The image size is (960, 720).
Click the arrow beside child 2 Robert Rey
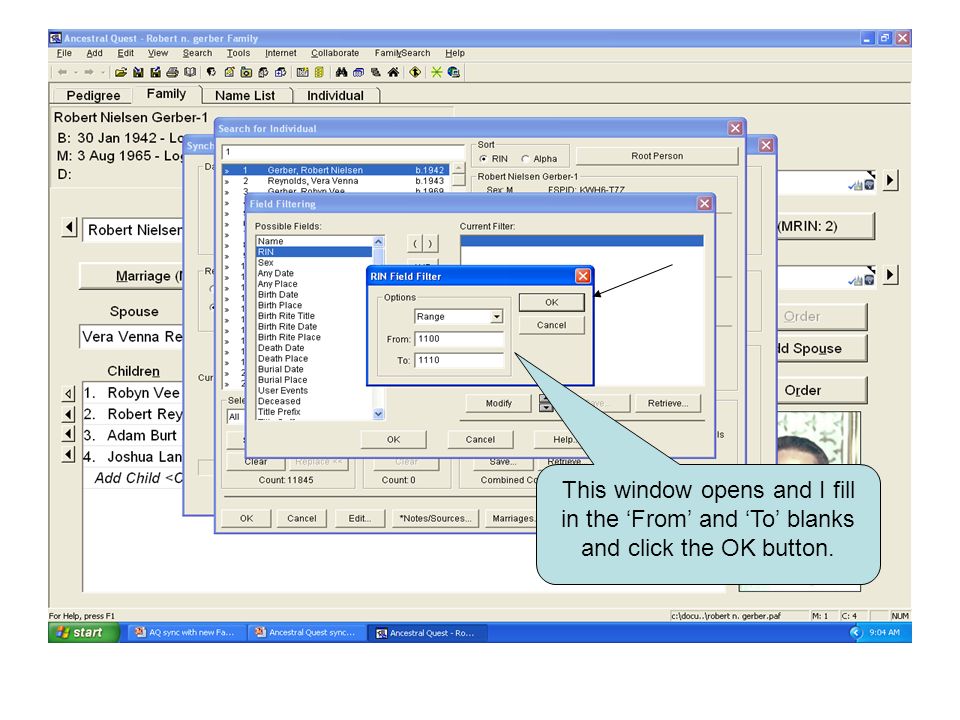[x=69, y=414]
